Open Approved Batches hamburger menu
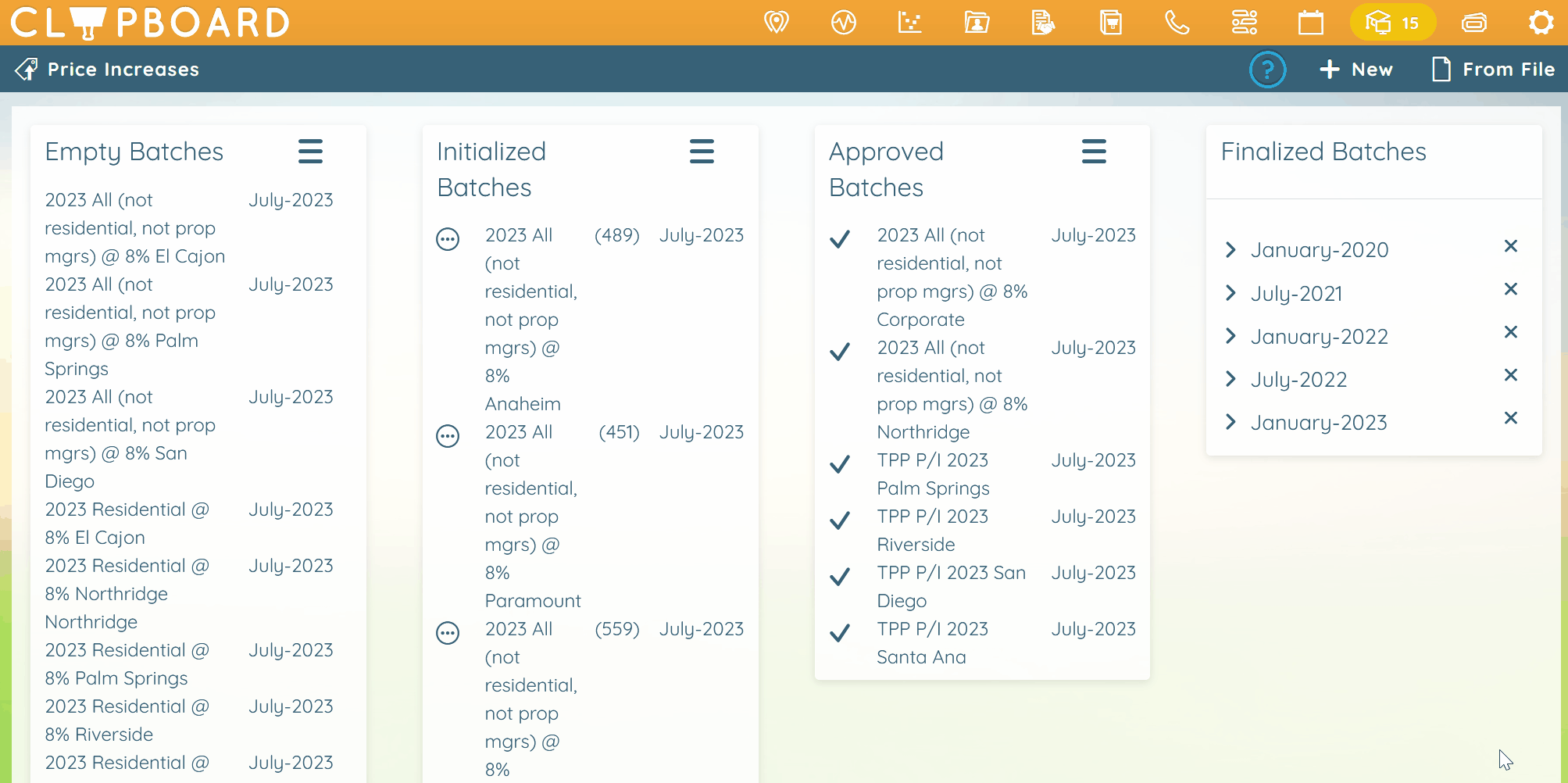 [x=1094, y=151]
